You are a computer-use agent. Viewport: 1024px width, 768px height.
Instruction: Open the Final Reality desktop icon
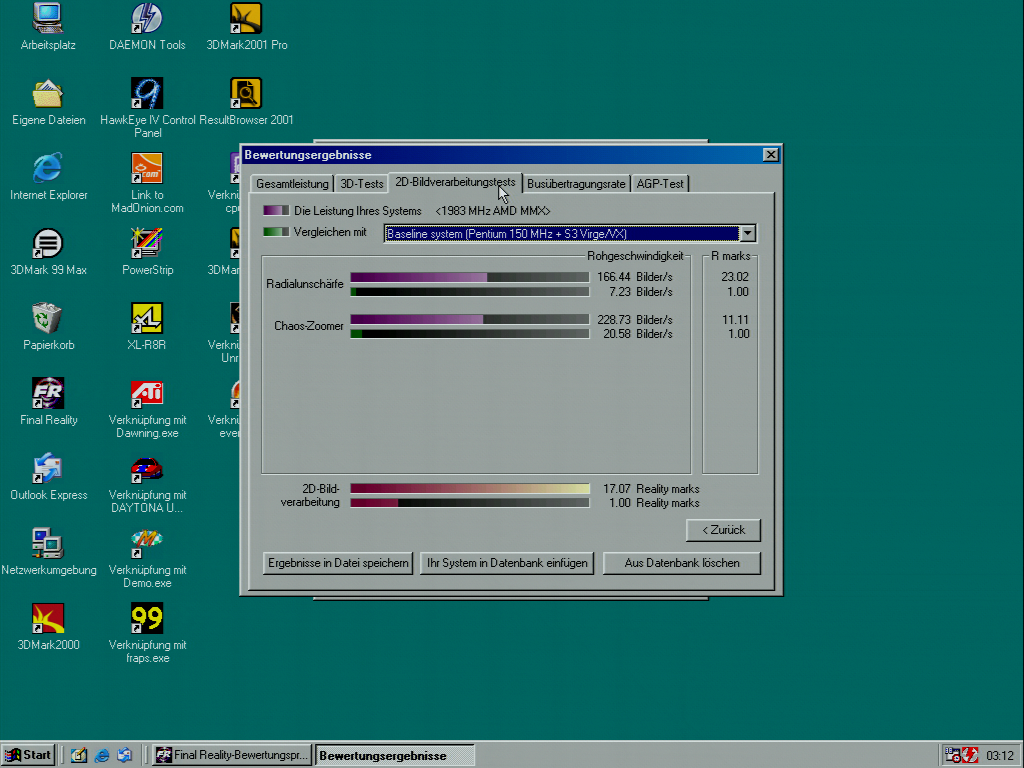pos(48,394)
